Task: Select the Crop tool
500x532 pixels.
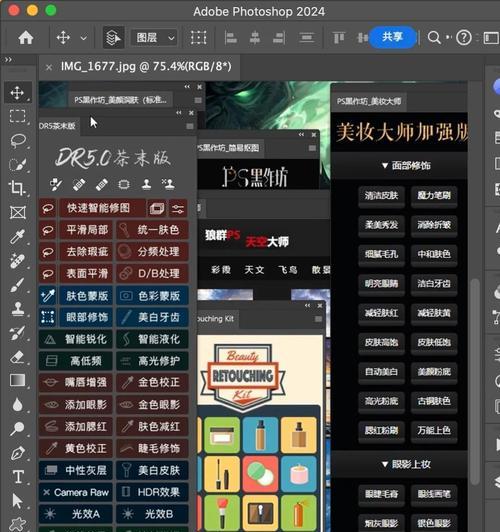Action: coord(17,188)
